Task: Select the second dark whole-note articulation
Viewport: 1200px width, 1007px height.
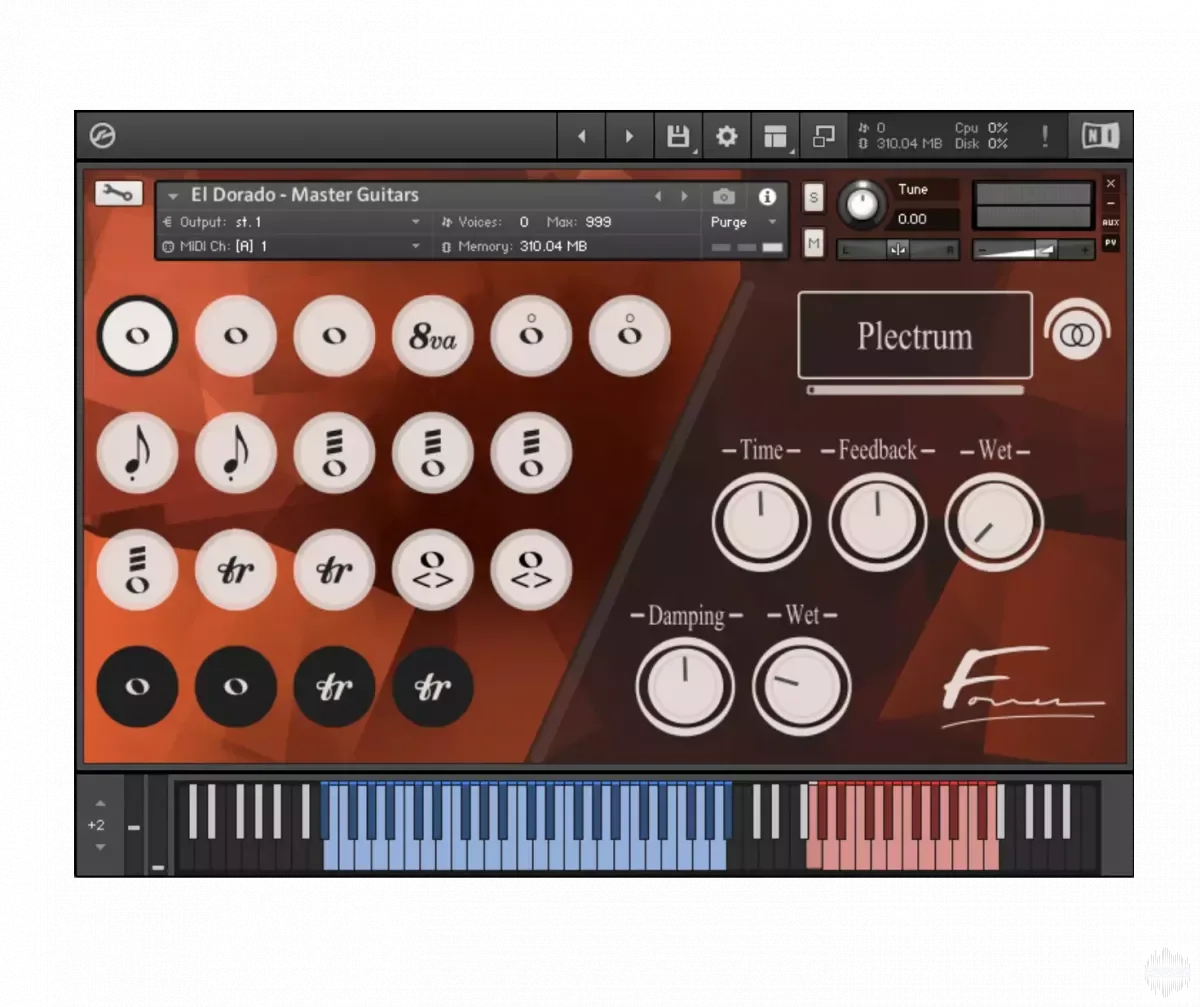Action: point(235,687)
